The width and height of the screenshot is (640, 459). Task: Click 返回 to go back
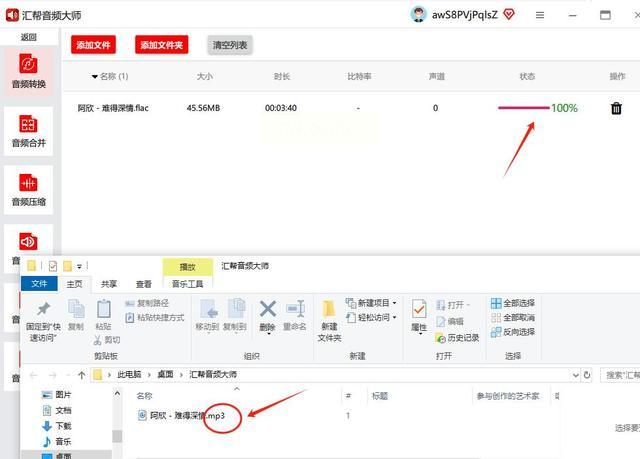[28, 37]
